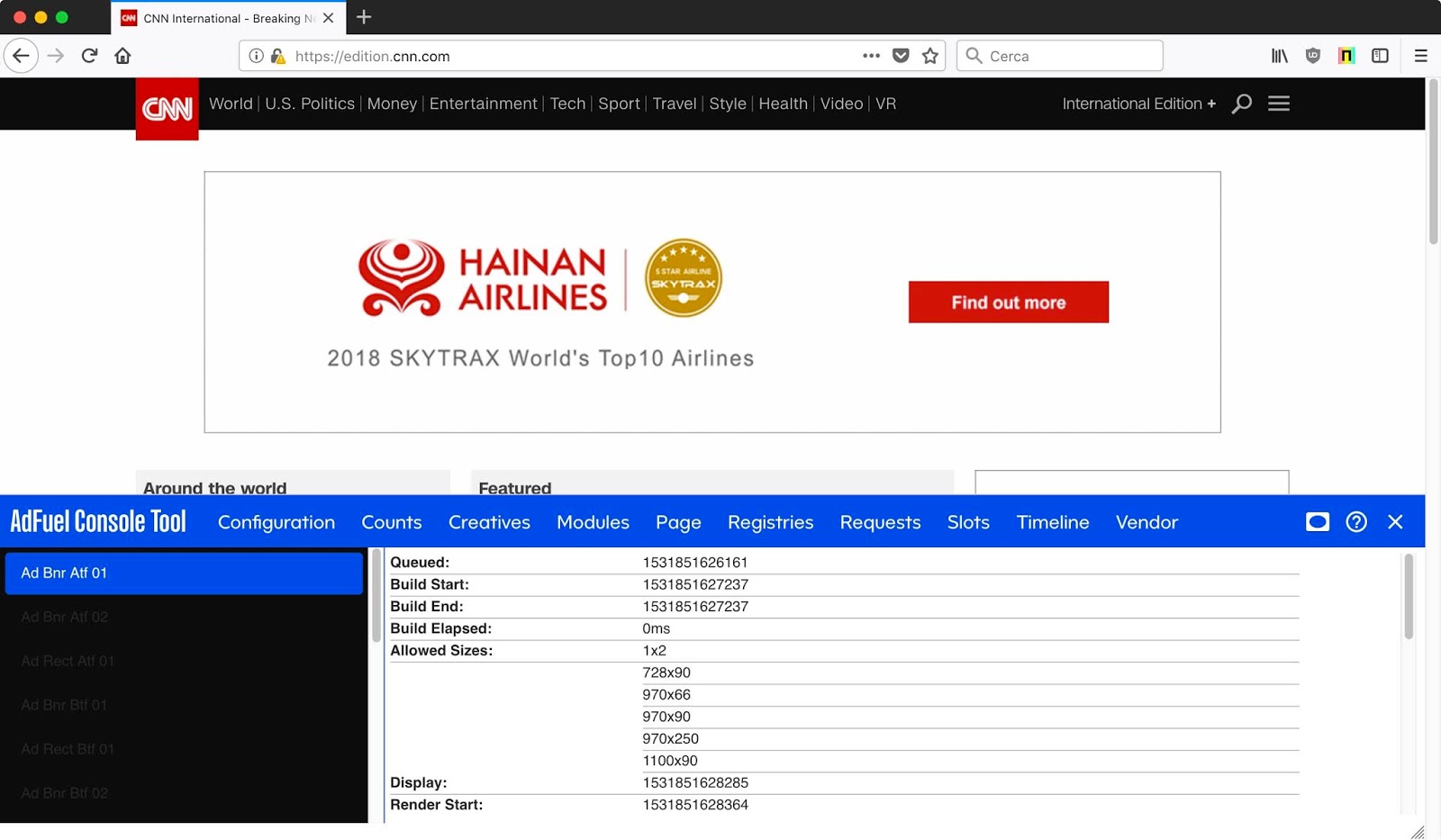Switch to the Page tab
The width and height of the screenshot is (1441, 840).
pyautogui.click(x=678, y=522)
